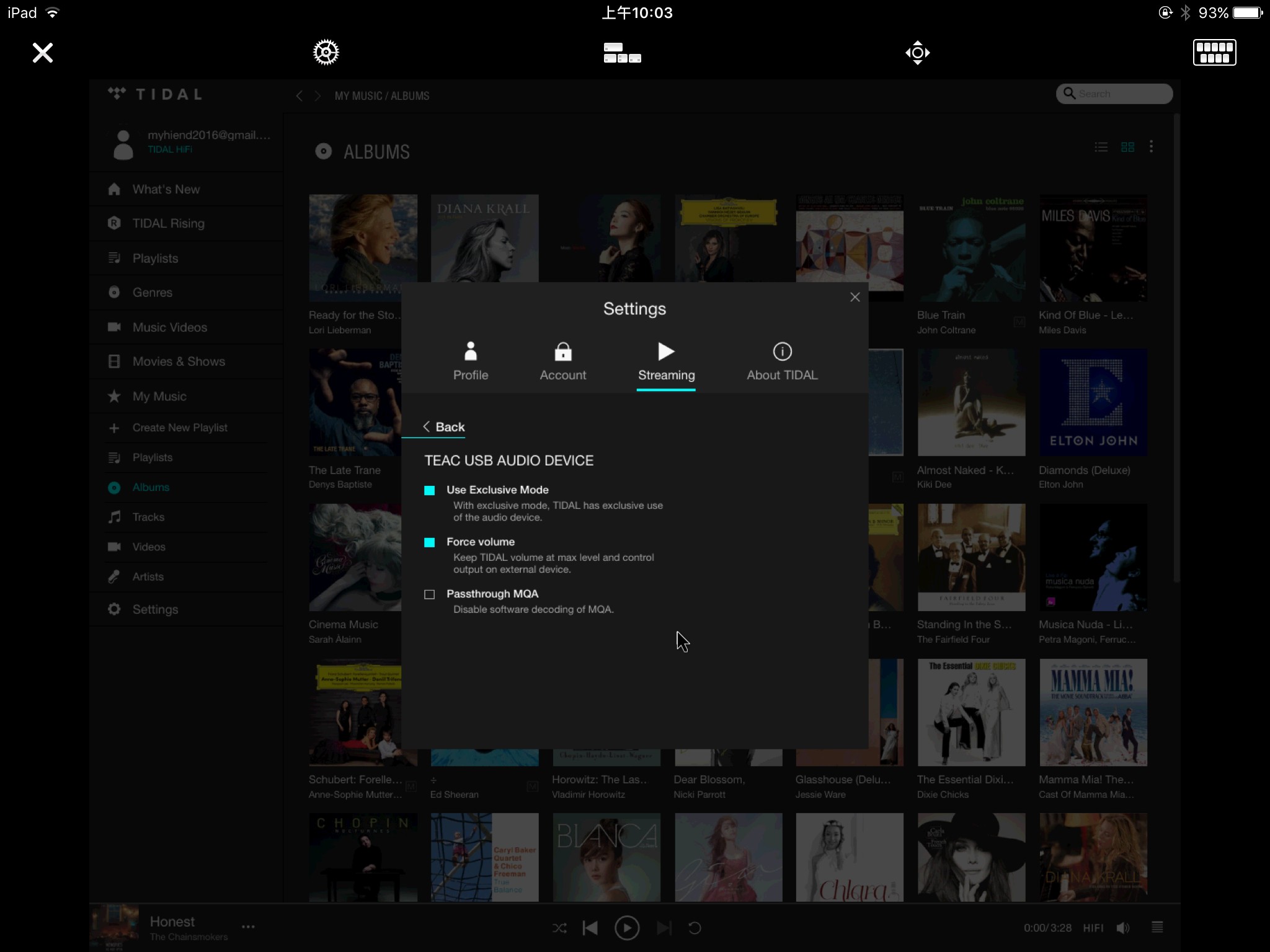This screenshot has height=952, width=1270.
Task: Click the Honest now-playing artwork
Action: pos(115,927)
